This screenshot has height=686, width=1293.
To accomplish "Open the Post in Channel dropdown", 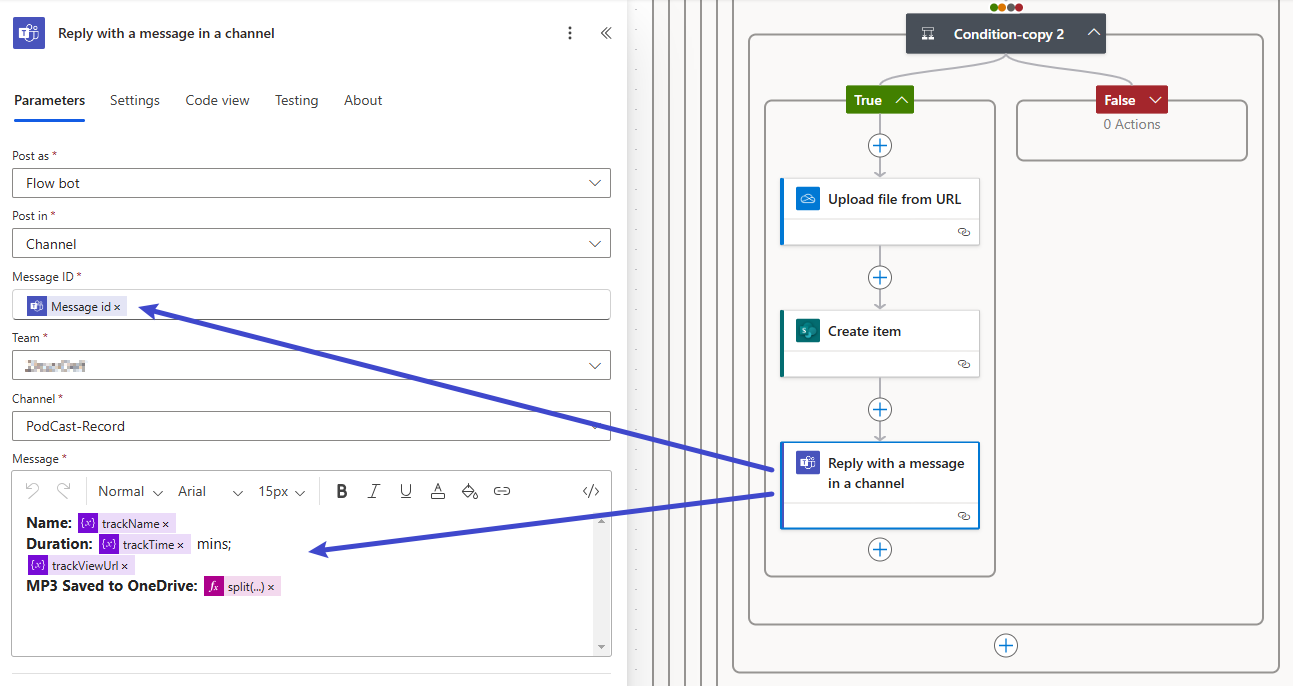I will [595, 244].
